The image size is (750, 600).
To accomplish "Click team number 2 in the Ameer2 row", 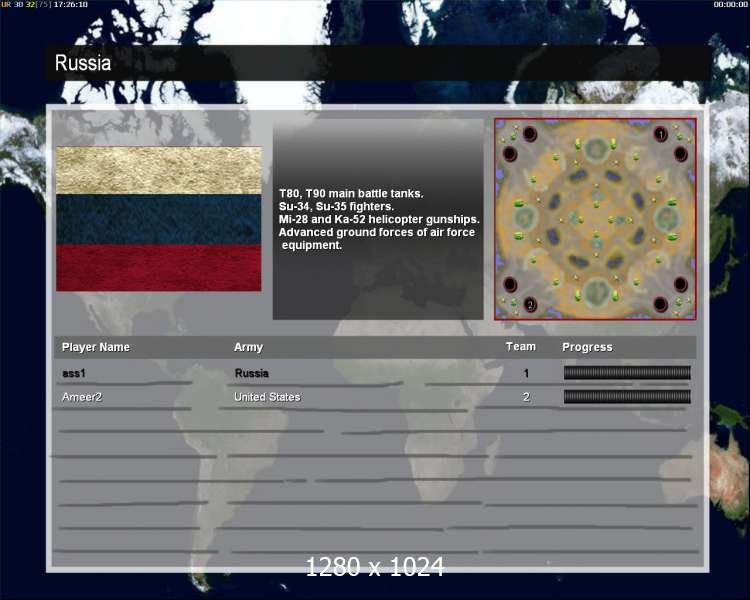I will click(526, 397).
